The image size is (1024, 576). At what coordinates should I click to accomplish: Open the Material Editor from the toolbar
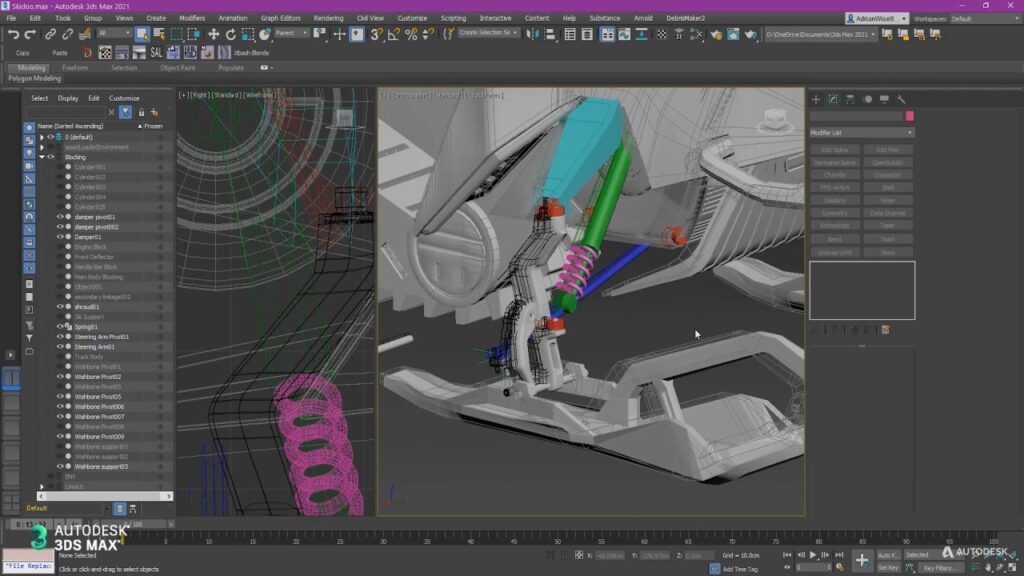pos(661,34)
